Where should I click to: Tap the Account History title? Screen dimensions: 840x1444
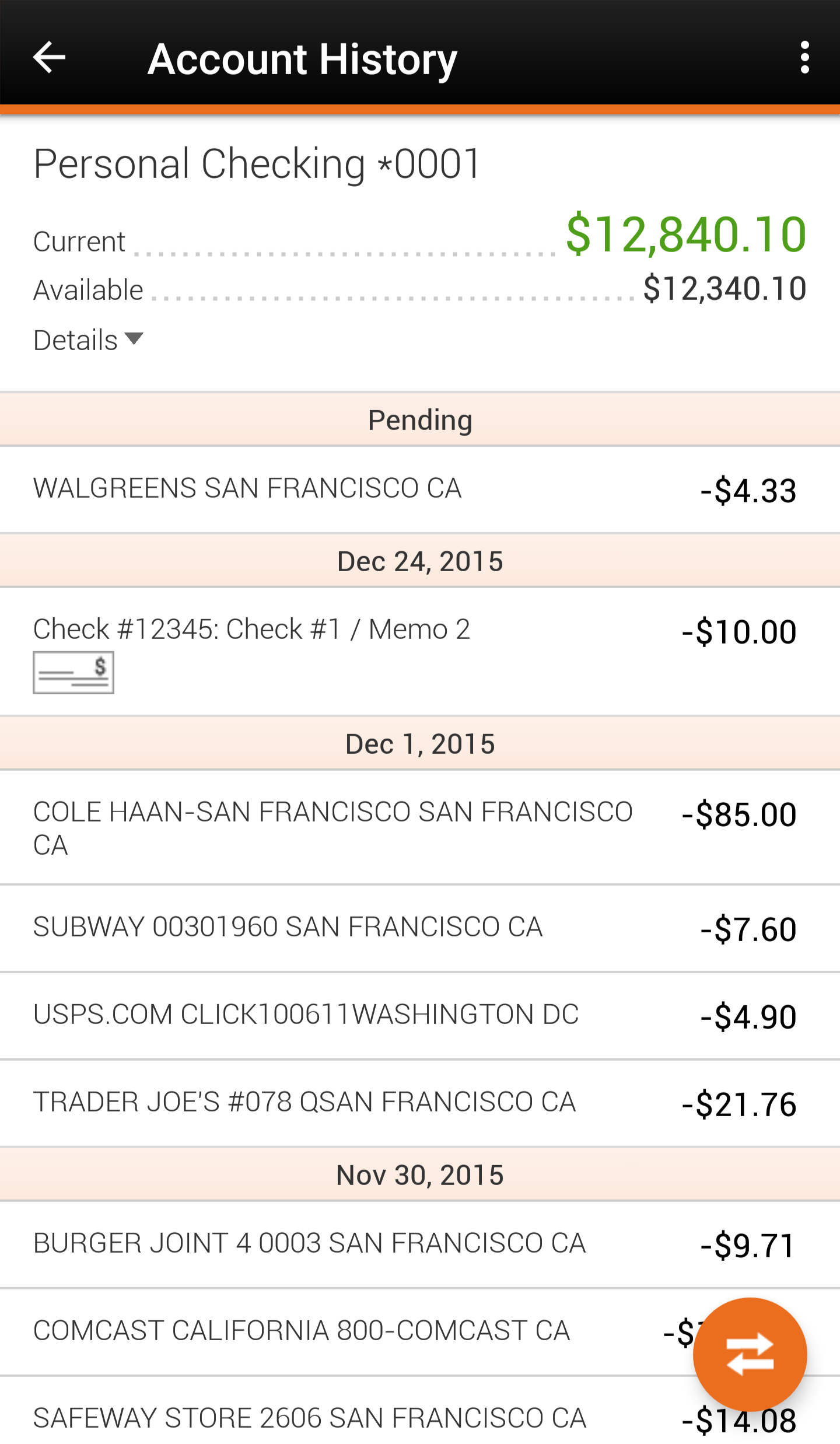(x=302, y=60)
